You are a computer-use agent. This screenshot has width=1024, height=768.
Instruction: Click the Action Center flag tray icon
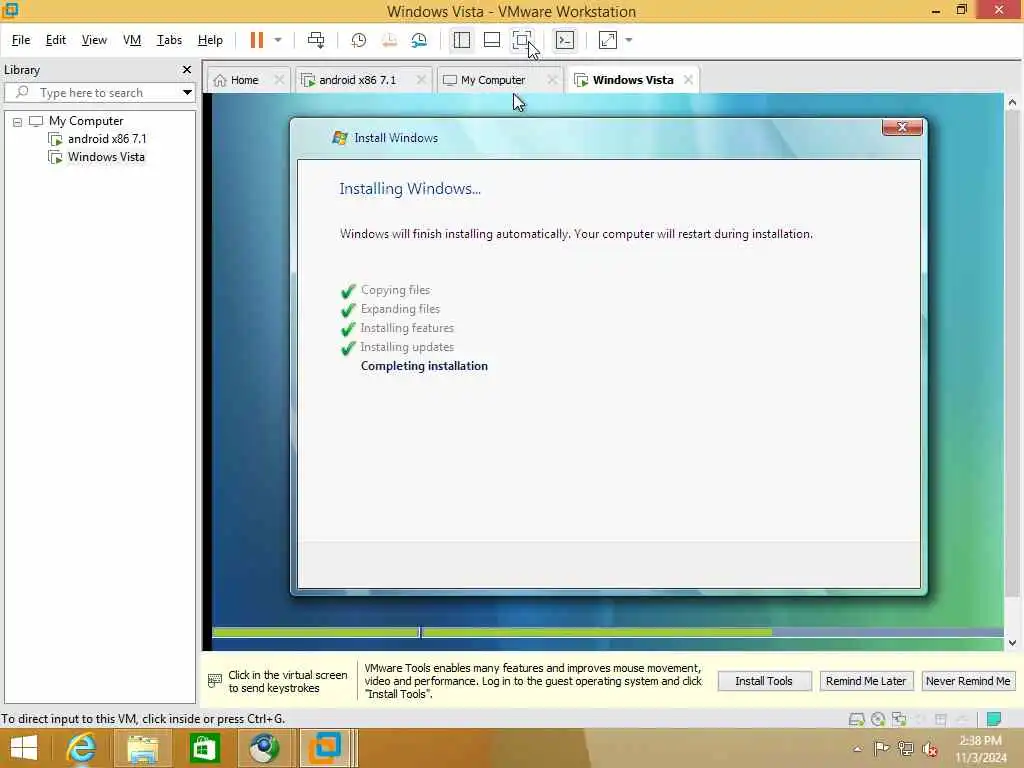[x=882, y=748]
